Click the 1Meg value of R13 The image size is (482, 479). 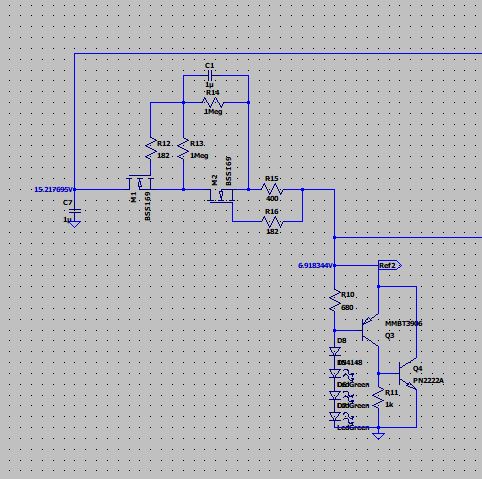[x=199, y=155]
